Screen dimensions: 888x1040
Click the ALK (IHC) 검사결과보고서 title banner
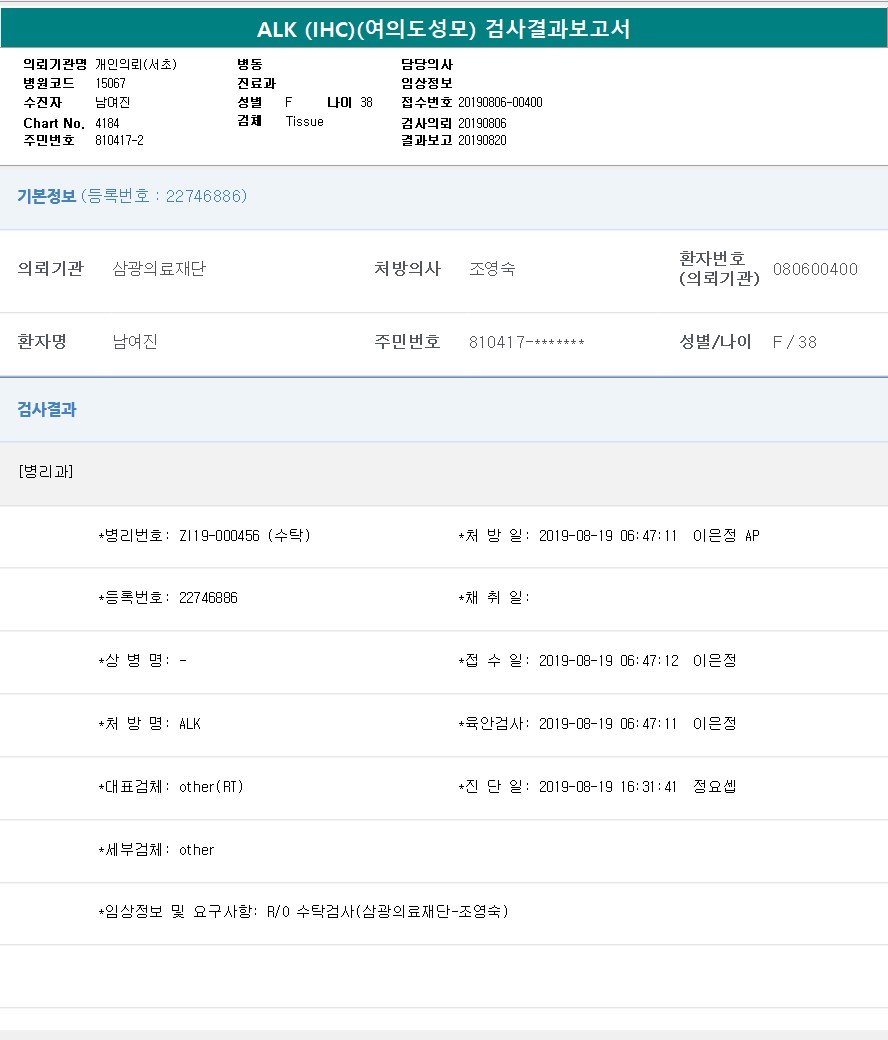tap(443, 29)
